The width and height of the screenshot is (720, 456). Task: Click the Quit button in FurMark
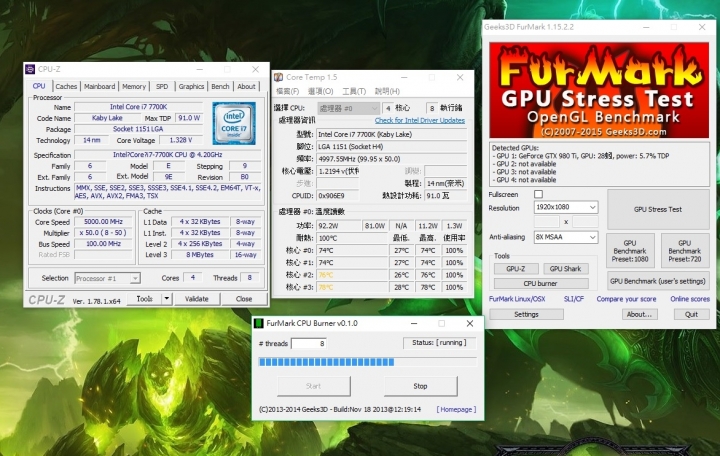pyautogui.click(x=691, y=314)
